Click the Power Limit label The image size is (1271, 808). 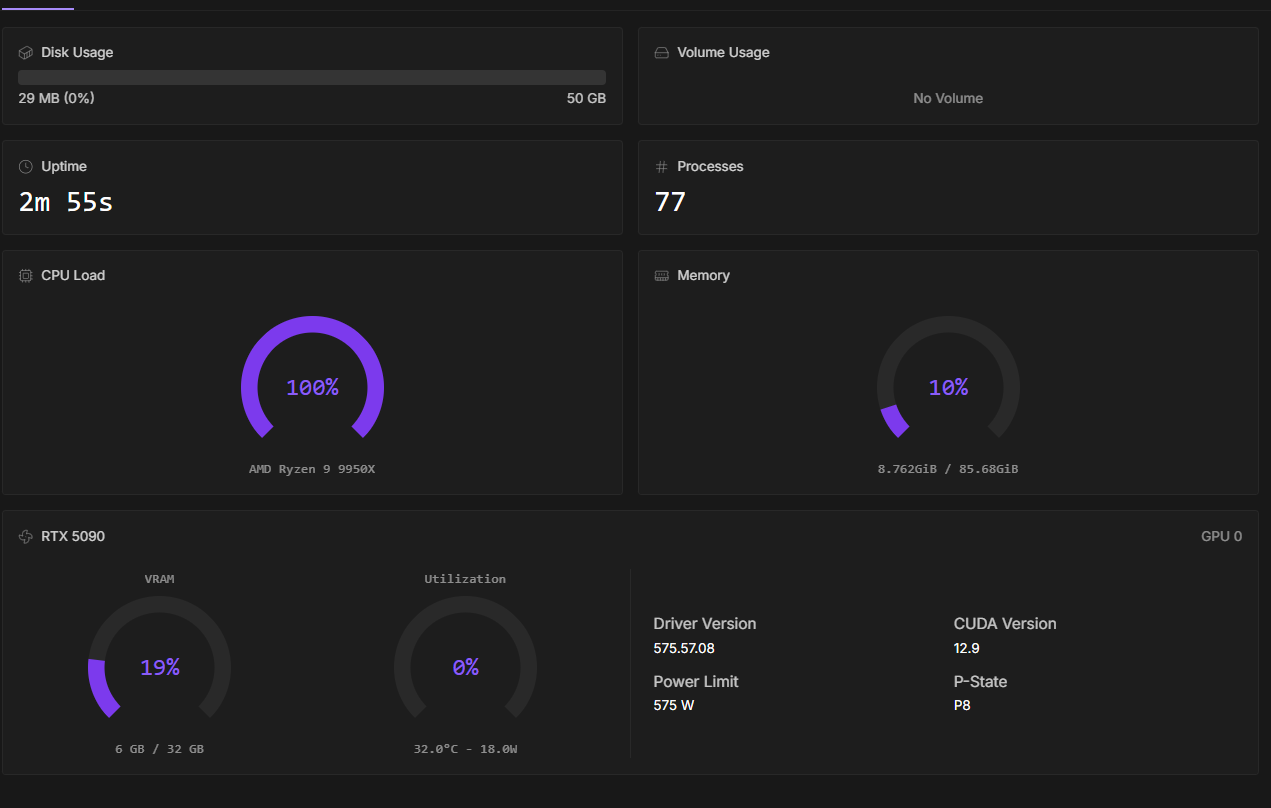(x=696, y=682)
